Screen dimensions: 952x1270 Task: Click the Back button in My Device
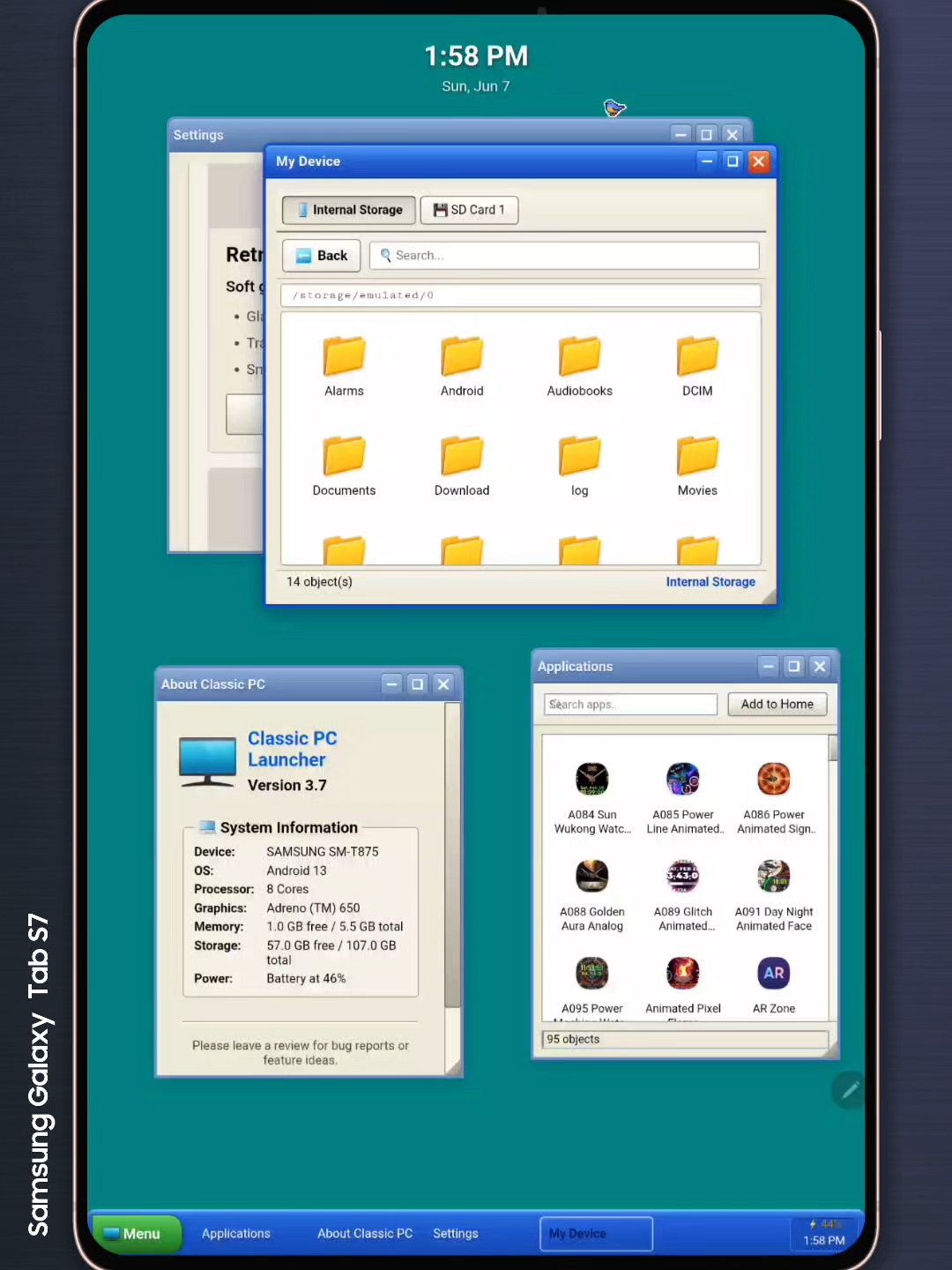(x=322, y=256)
